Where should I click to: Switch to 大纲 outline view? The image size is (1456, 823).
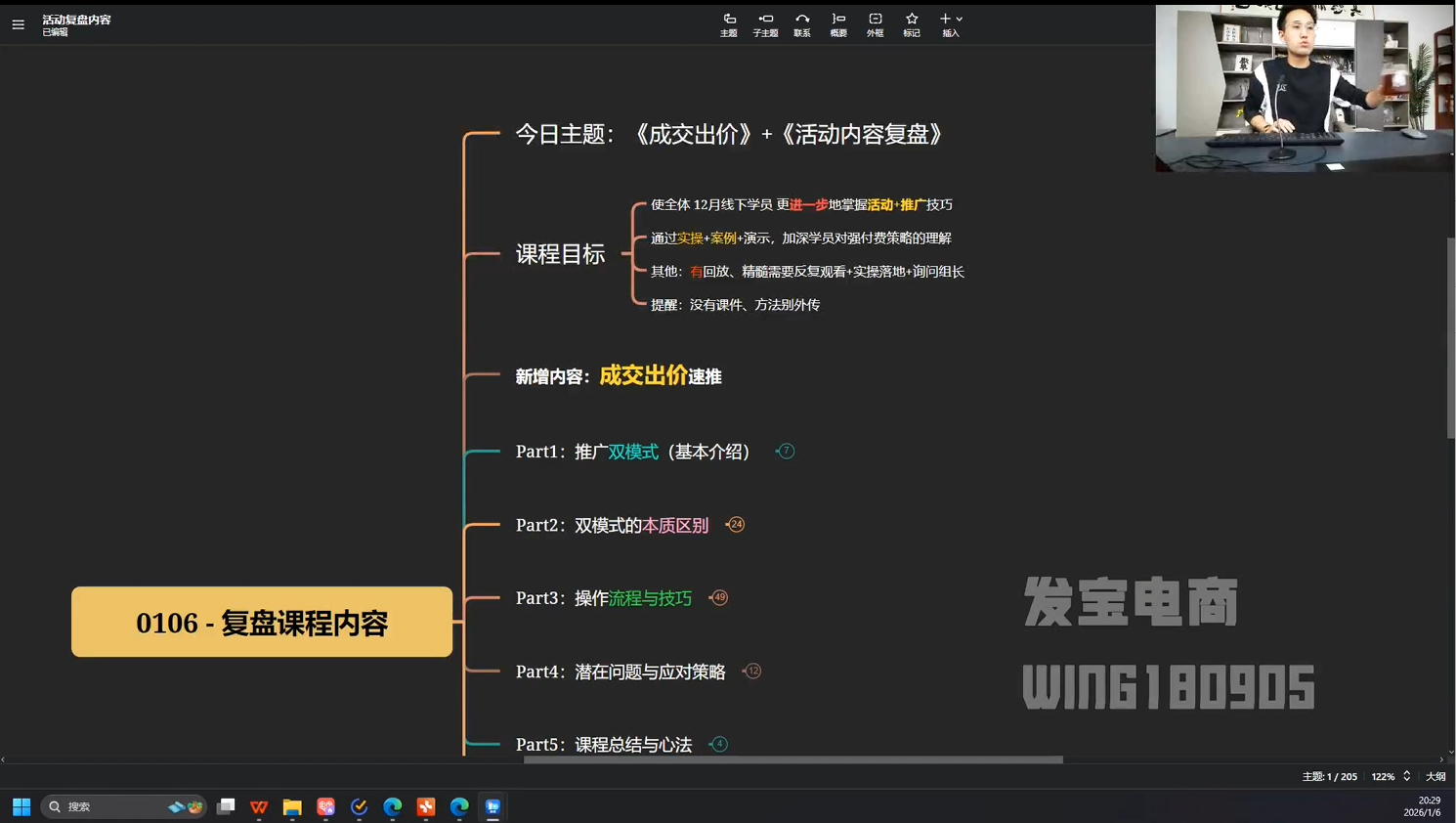coord(1435,776)
